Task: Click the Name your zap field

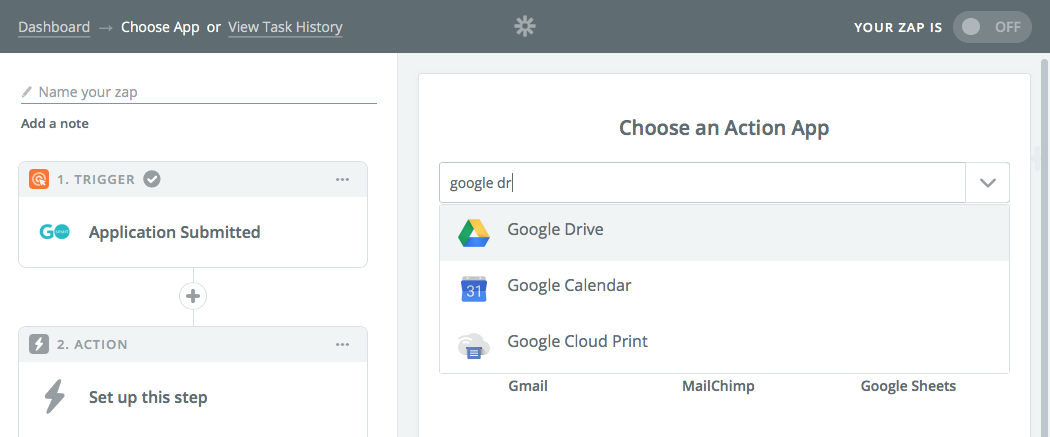Action: coord(199,92)
